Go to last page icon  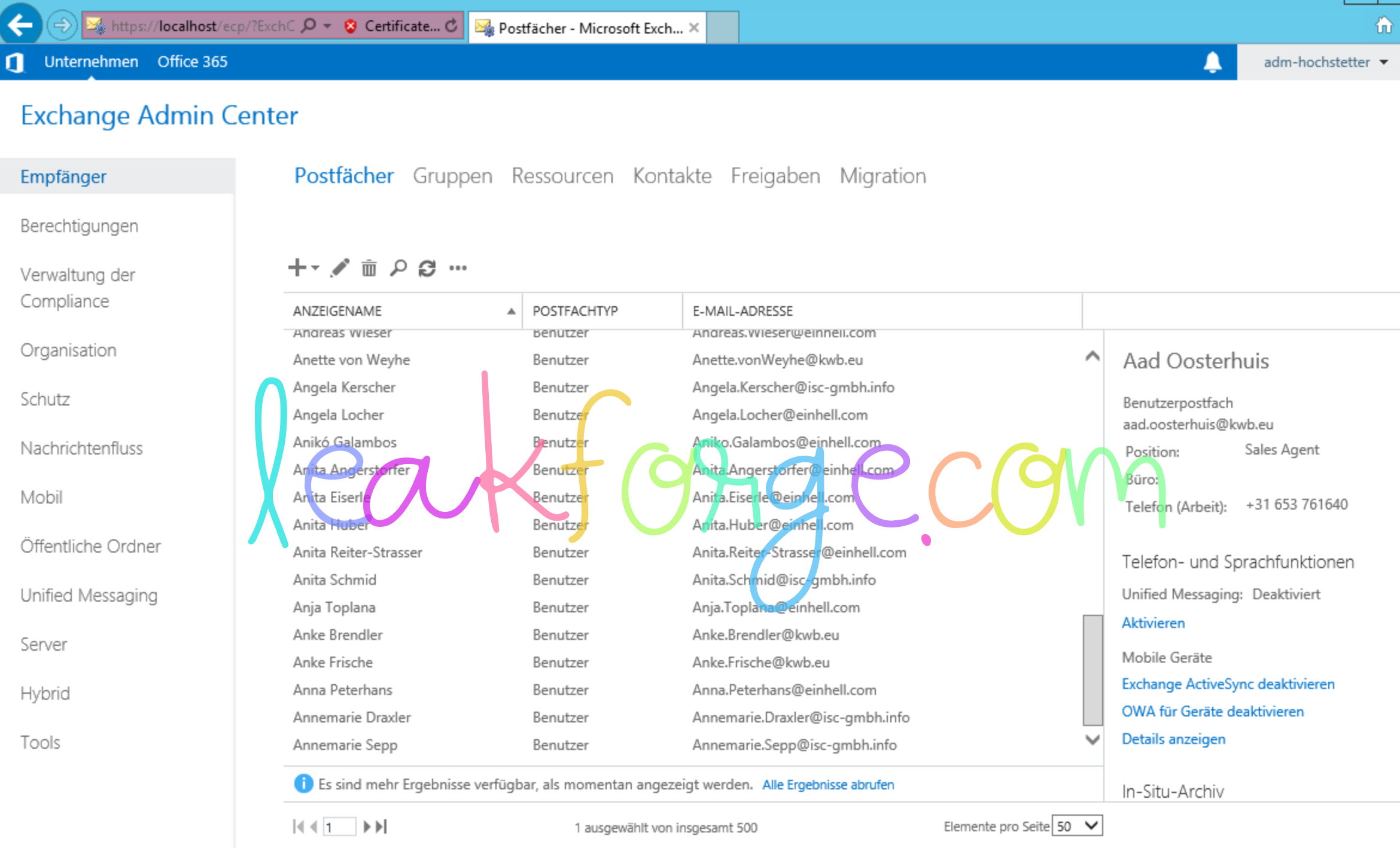(381, 826)
